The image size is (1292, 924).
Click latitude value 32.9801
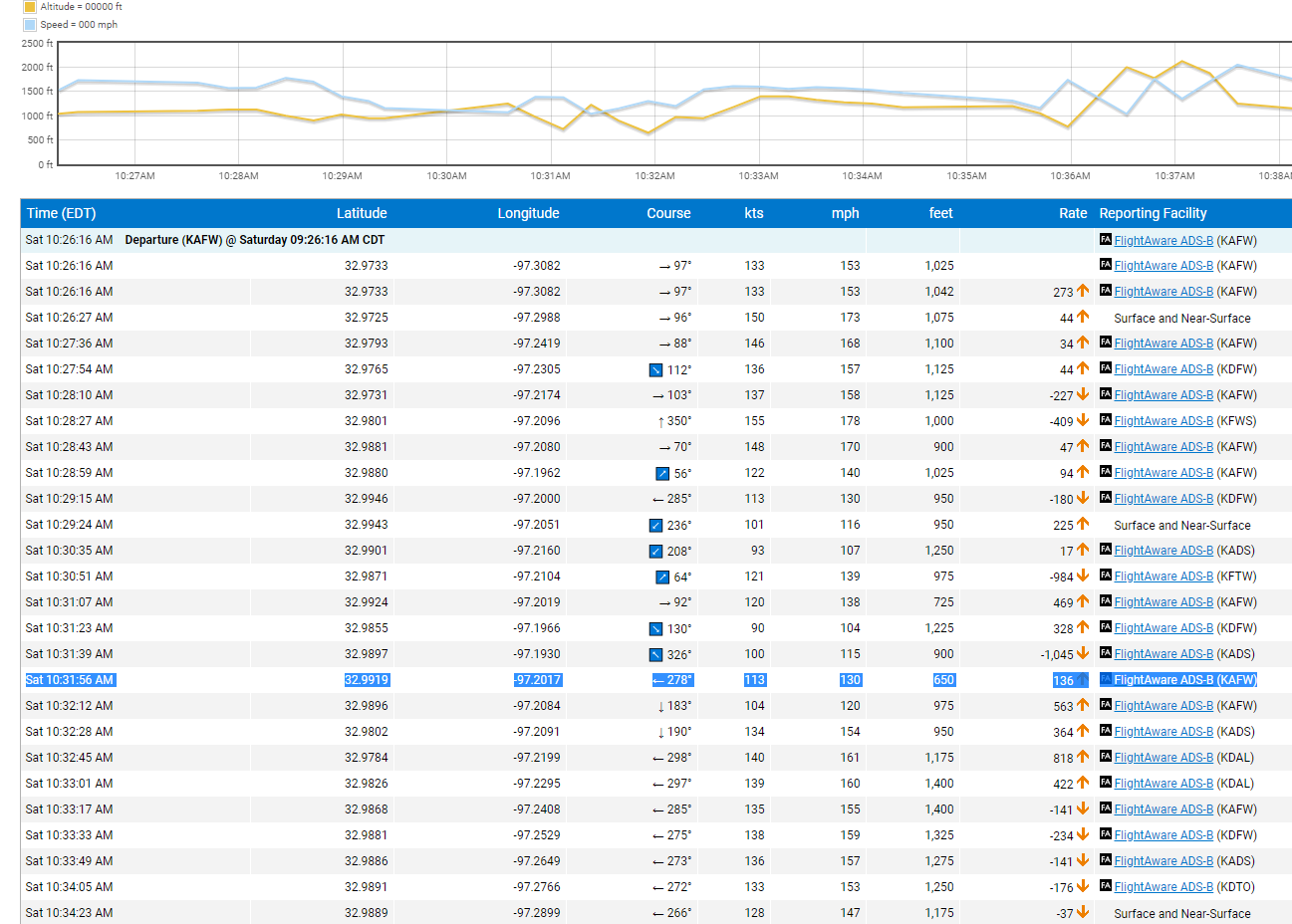click(x=367, y=421)
